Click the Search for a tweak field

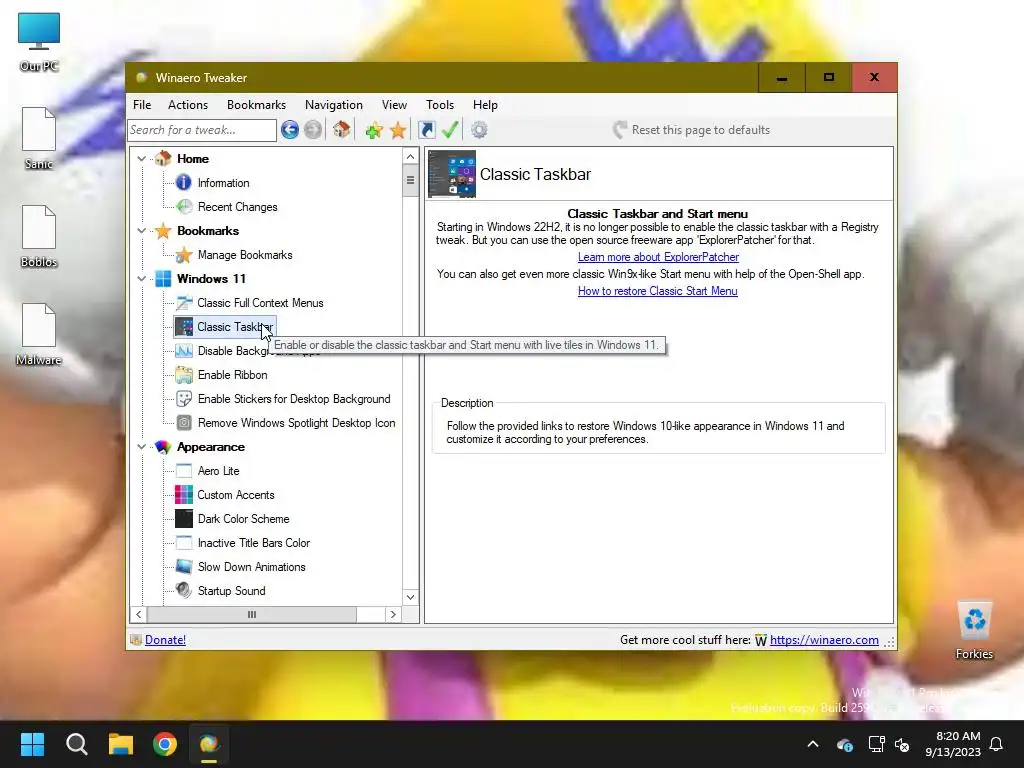click(x=202, y=130)
